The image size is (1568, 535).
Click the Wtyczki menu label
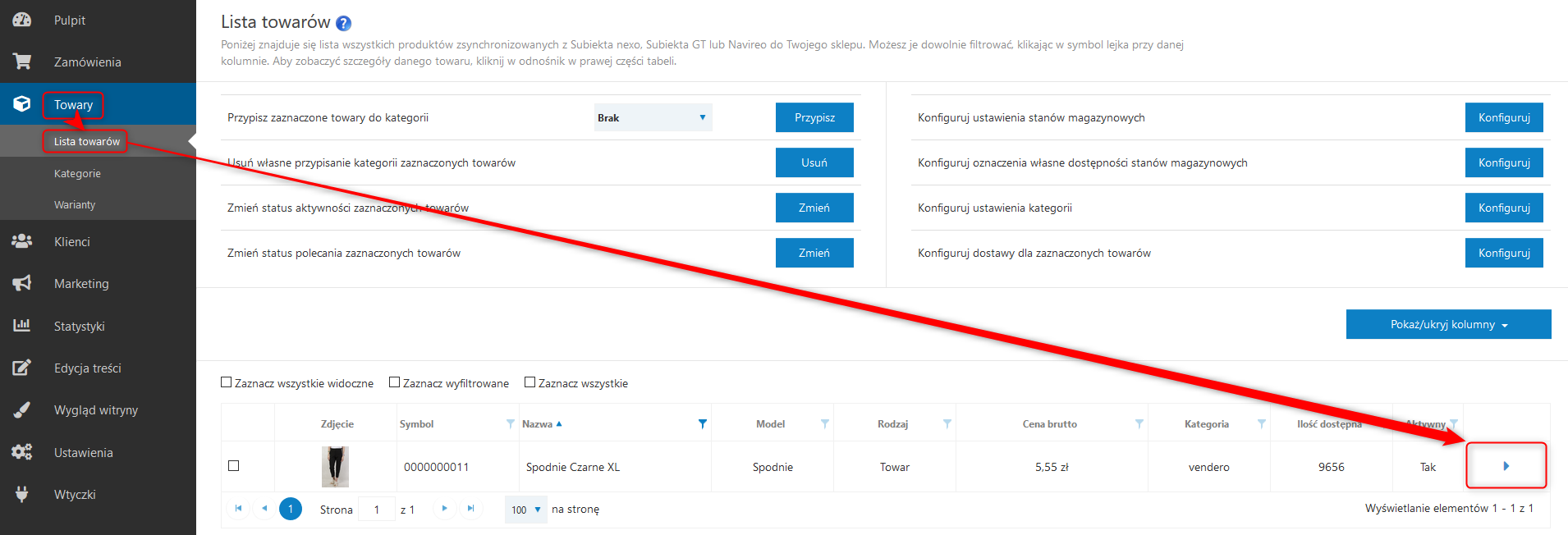tap(75, 495)
